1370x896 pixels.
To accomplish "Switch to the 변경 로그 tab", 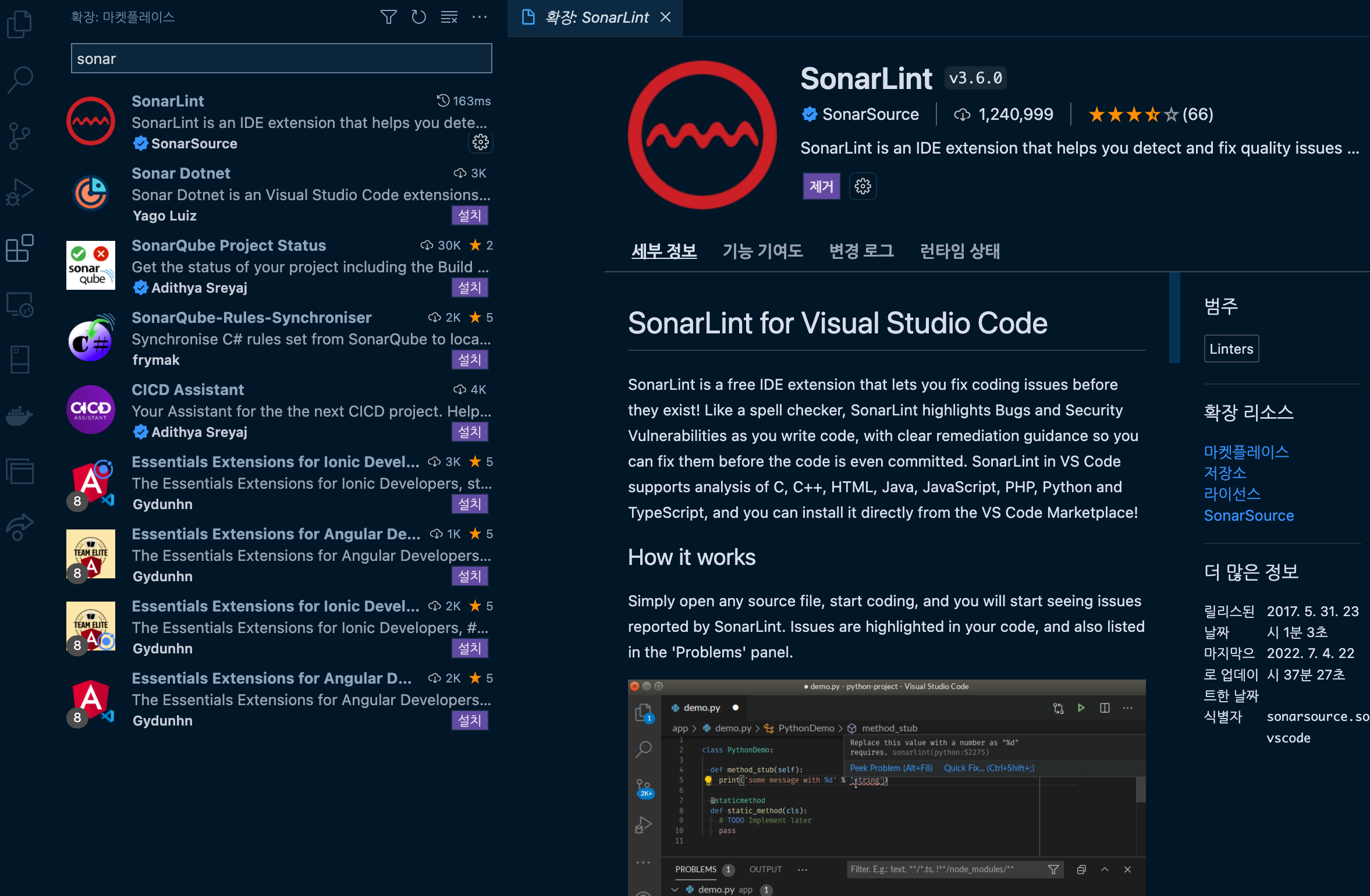I will [861, 251].
